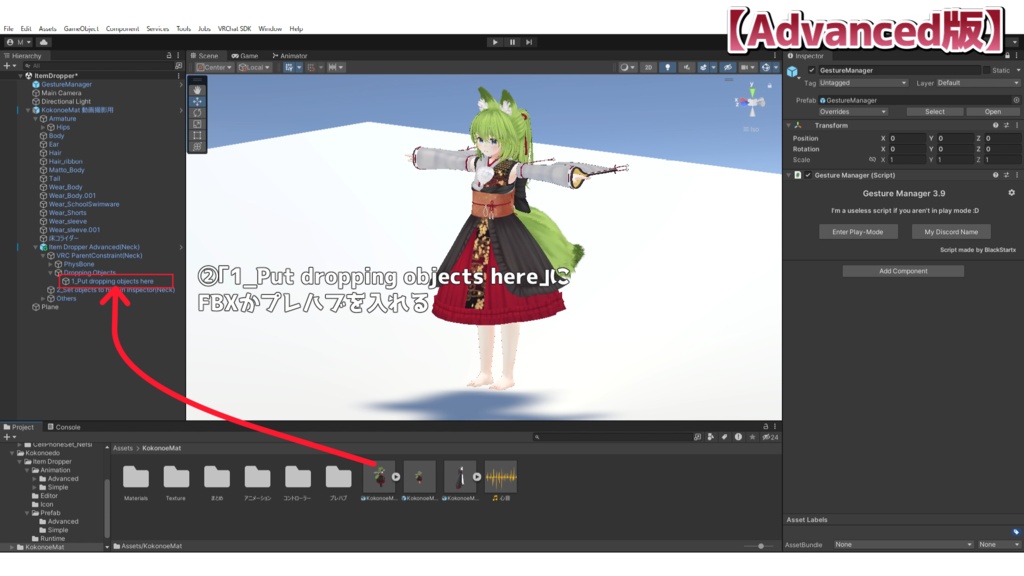Viewport: 1024px width, 576px height.
Task: Open AssetBundle None dropdown
Action: tap(903, 545)
